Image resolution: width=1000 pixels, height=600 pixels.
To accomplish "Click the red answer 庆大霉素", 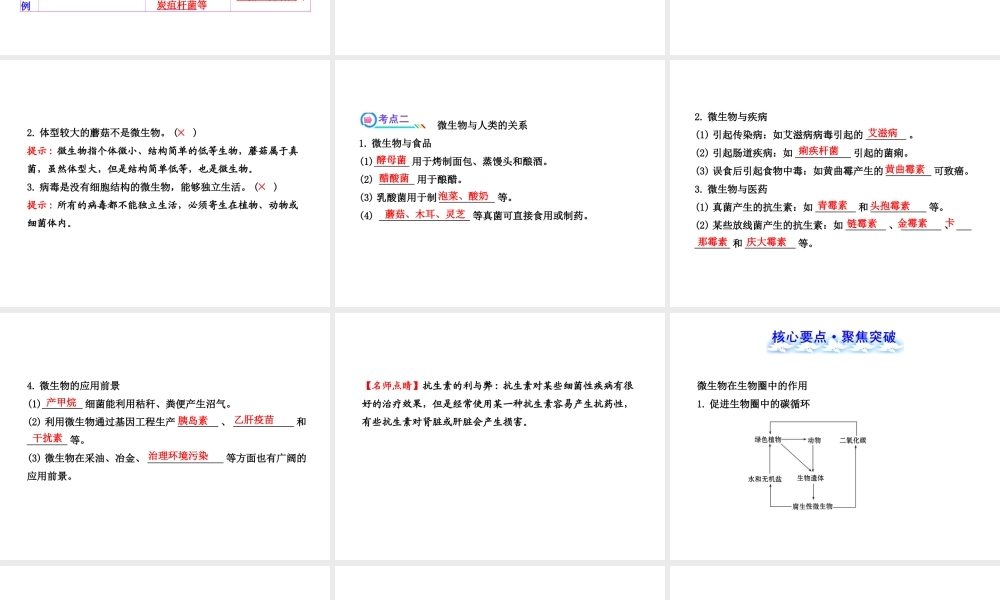I will point(766,242).
